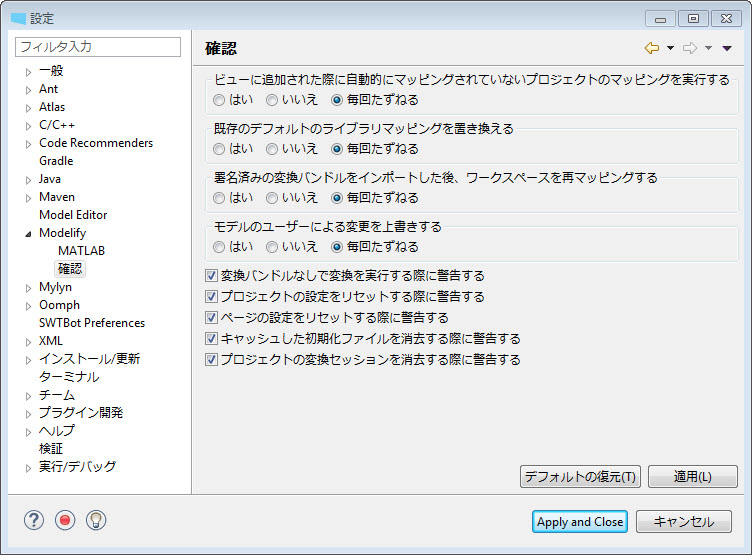The width and height of the screenshot is (752, 555).
Task: Go back using the yellow back arrow
Action: tap(652, 48)
